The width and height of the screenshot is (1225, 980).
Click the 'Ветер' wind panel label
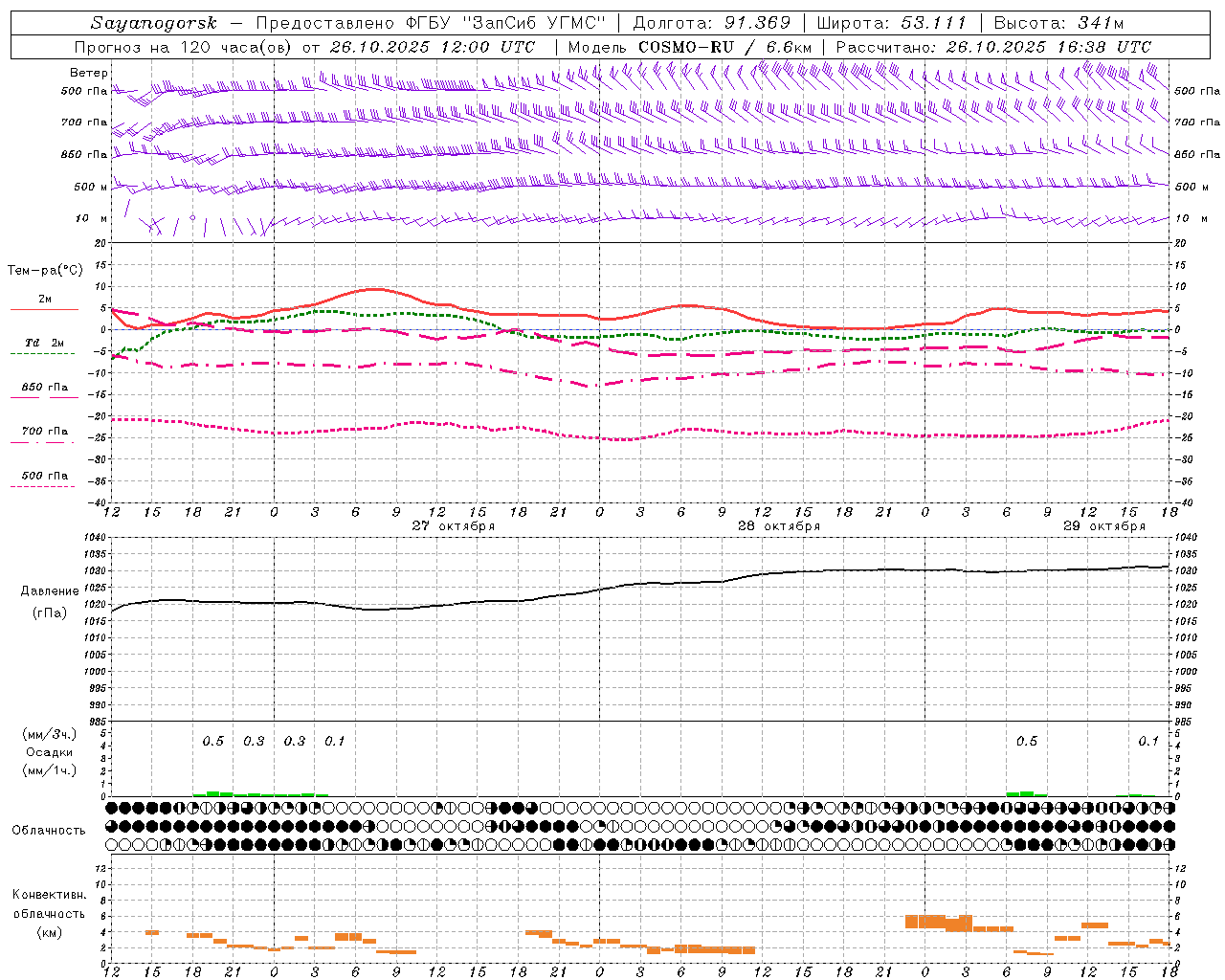coord(89,73)
